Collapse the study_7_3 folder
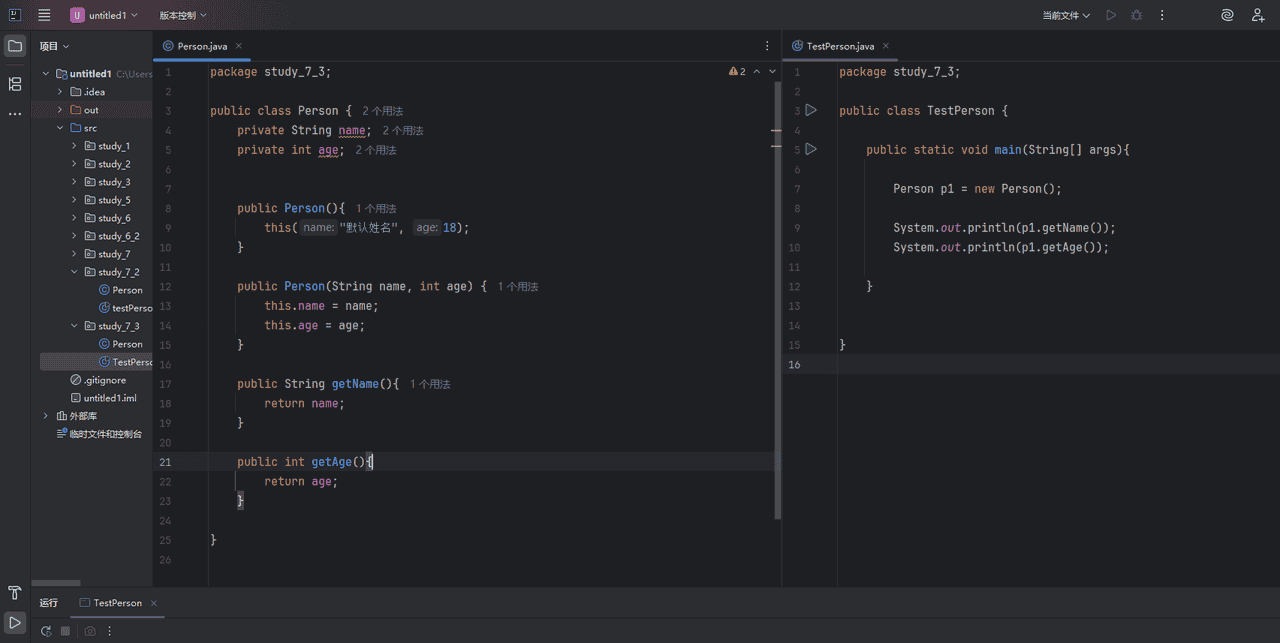This screenshot has width=1280, height=643. pos(73,325)
